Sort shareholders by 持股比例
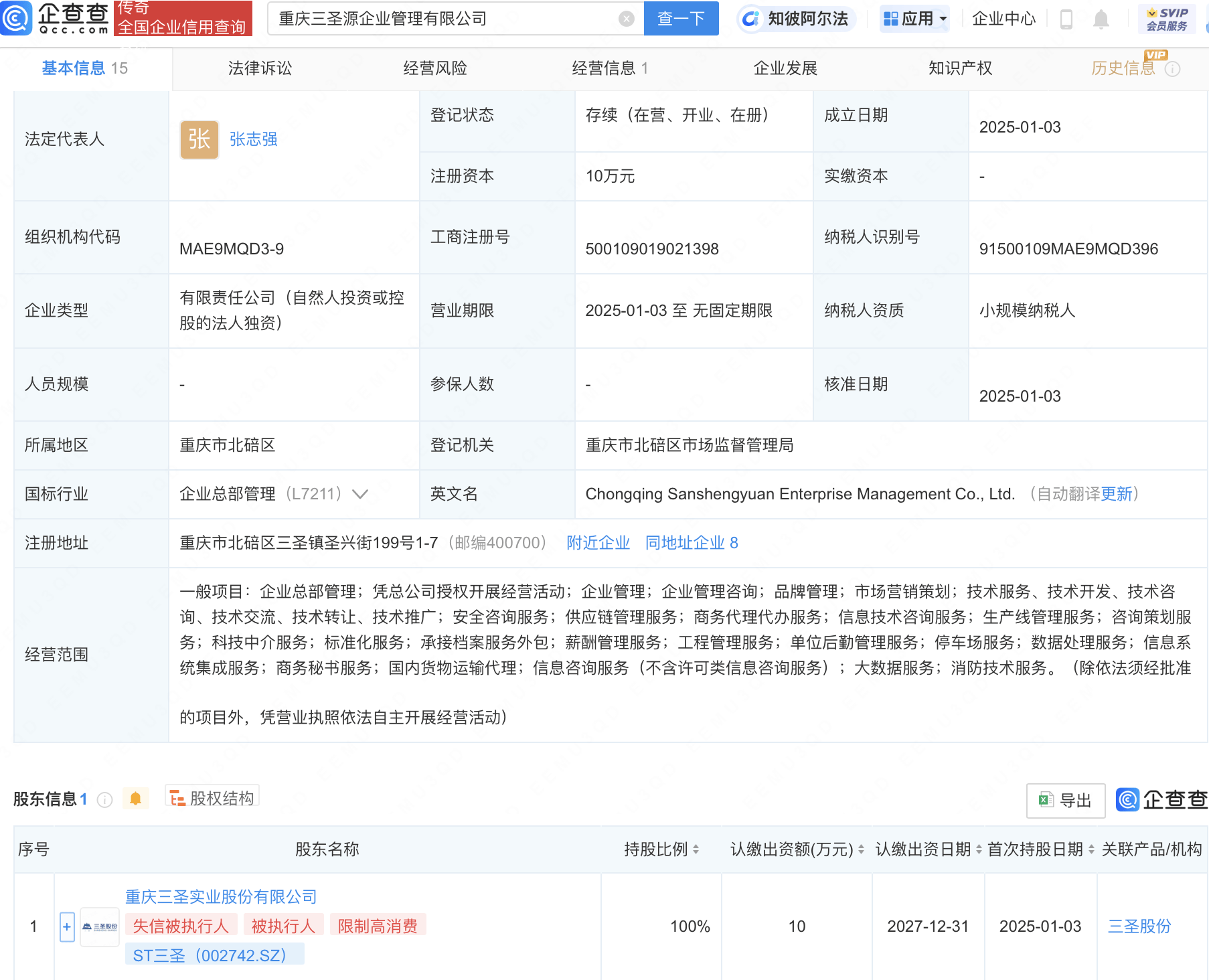The width and height of the screenshot is (1209, 980). 696,849
